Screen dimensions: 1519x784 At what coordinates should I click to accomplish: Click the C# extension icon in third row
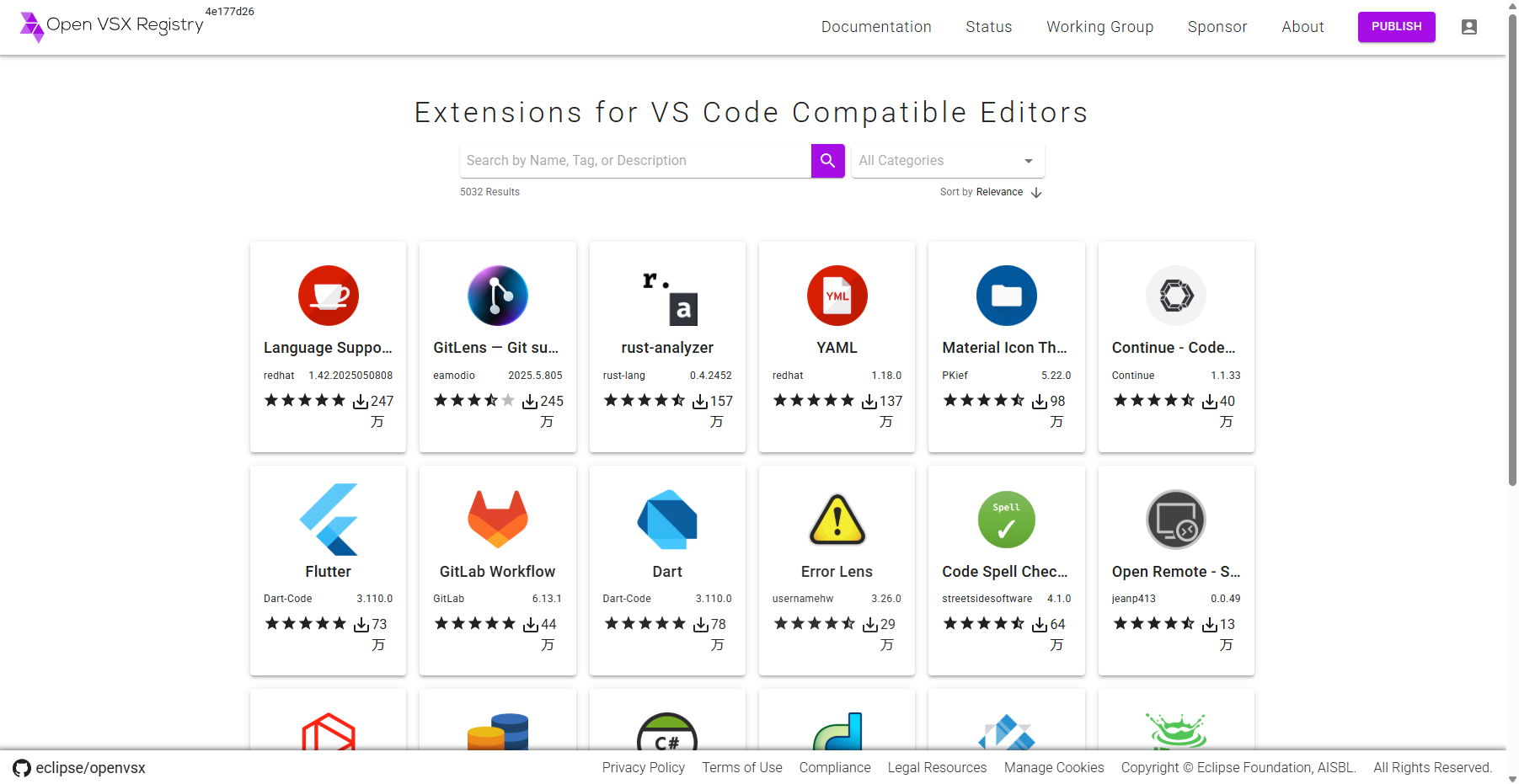click(667, 732)
